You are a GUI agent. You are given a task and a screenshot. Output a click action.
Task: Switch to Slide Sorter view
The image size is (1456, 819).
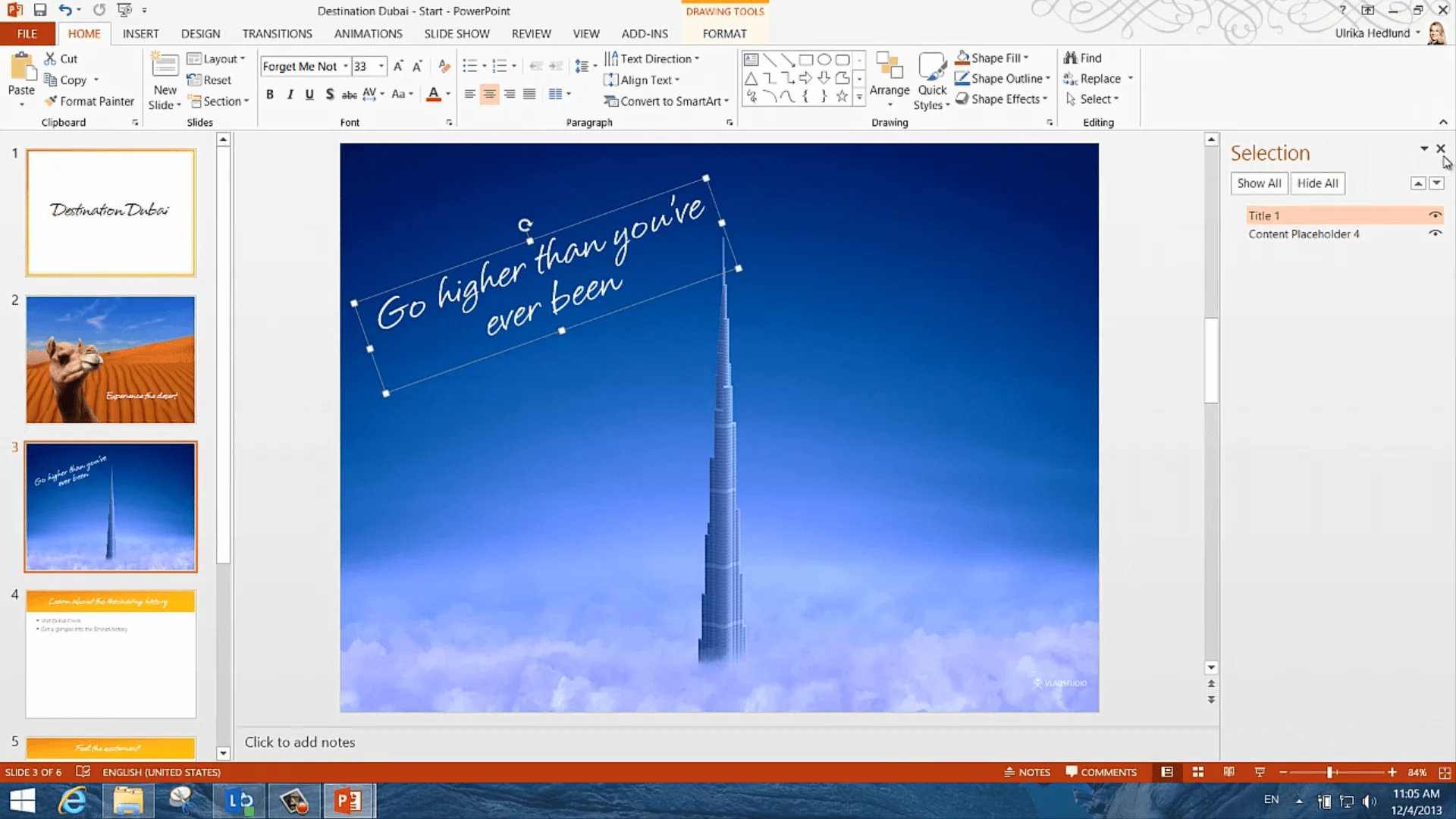(1198, 772)
